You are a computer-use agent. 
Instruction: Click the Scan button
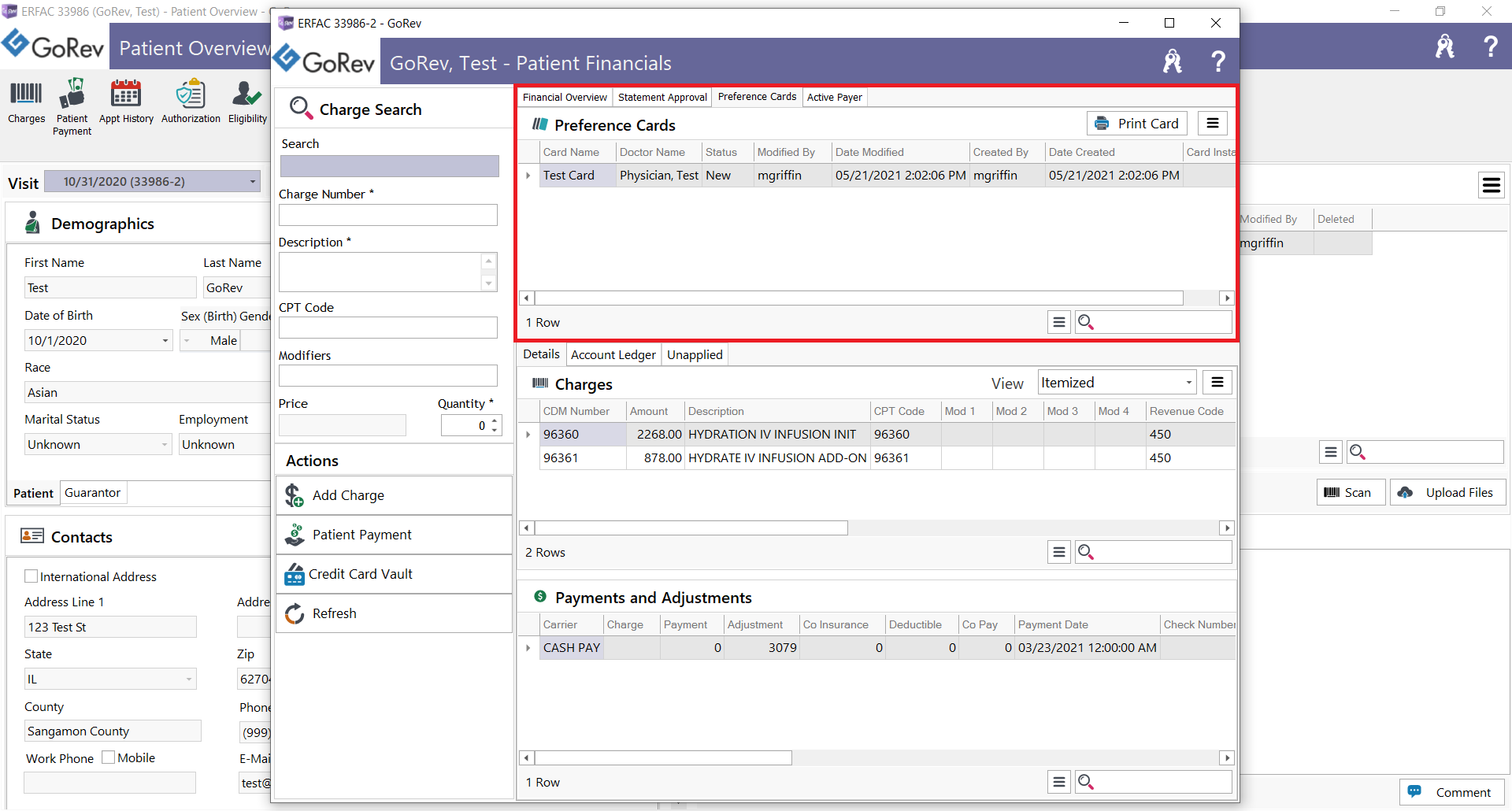(1351, 492)
